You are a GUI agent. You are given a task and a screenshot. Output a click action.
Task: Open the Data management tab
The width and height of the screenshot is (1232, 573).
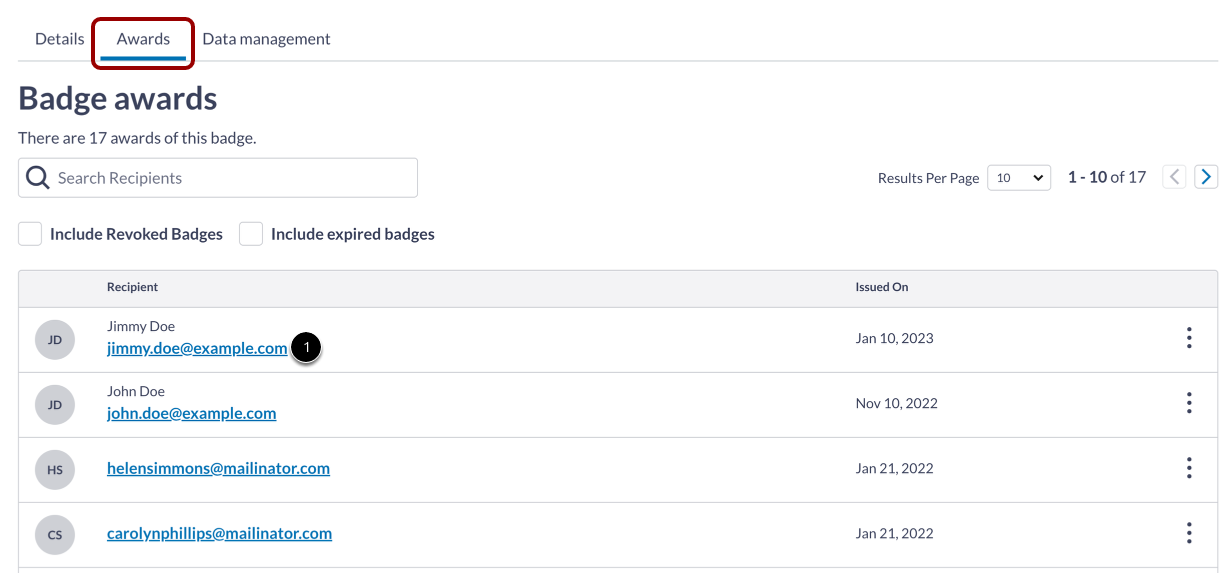click(x=266, y=39)
